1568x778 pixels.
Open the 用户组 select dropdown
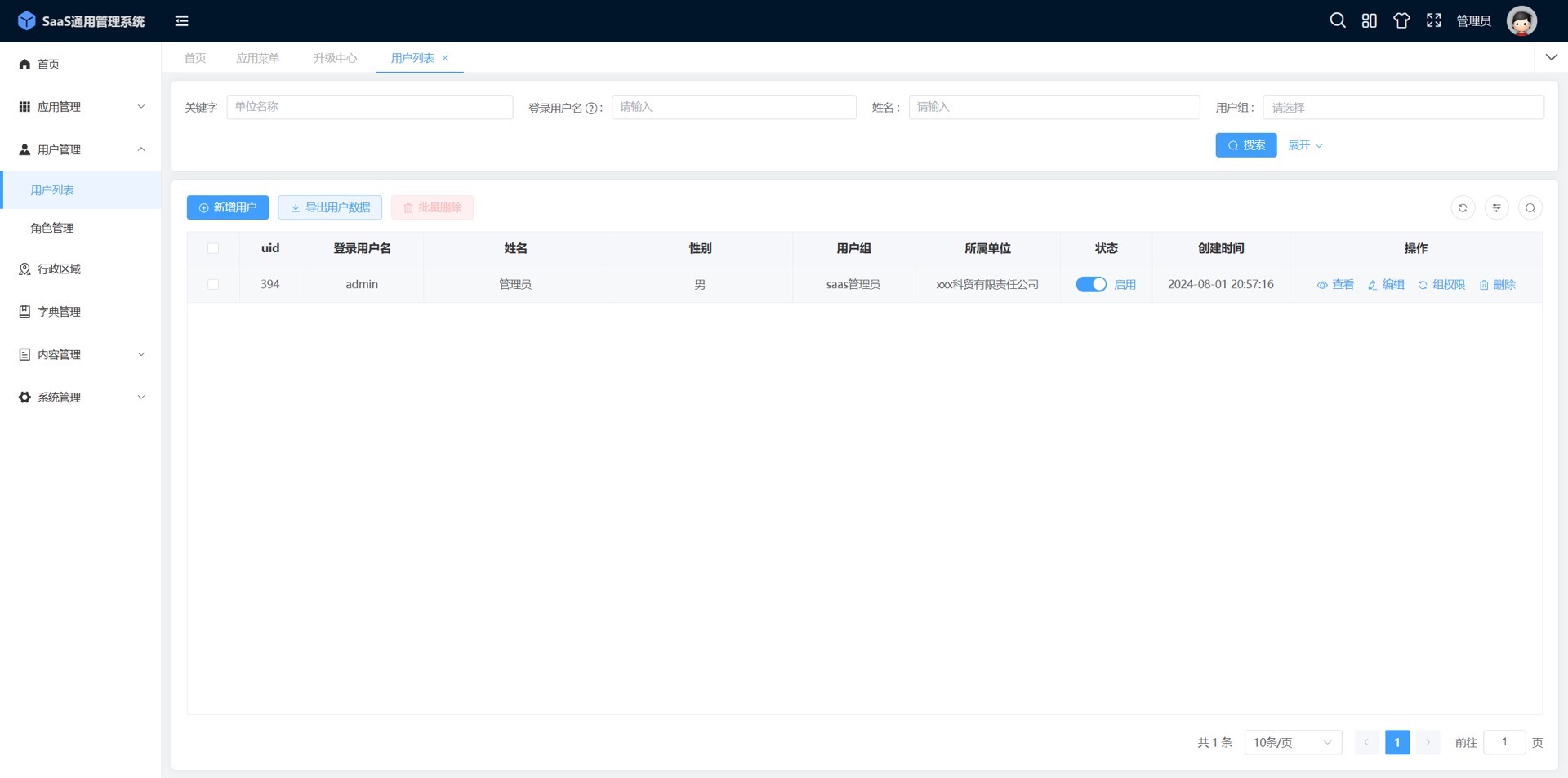click(1402, 107)
